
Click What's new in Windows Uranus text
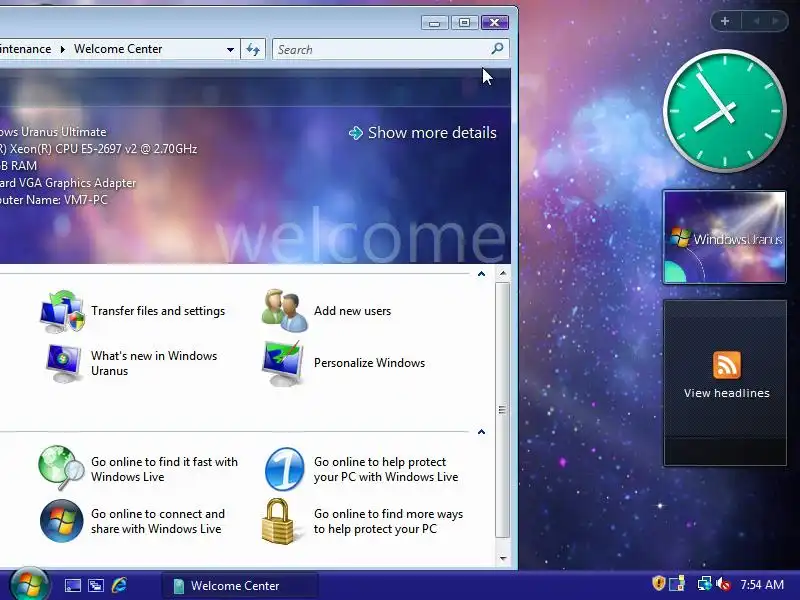click(x=154, y=363)
